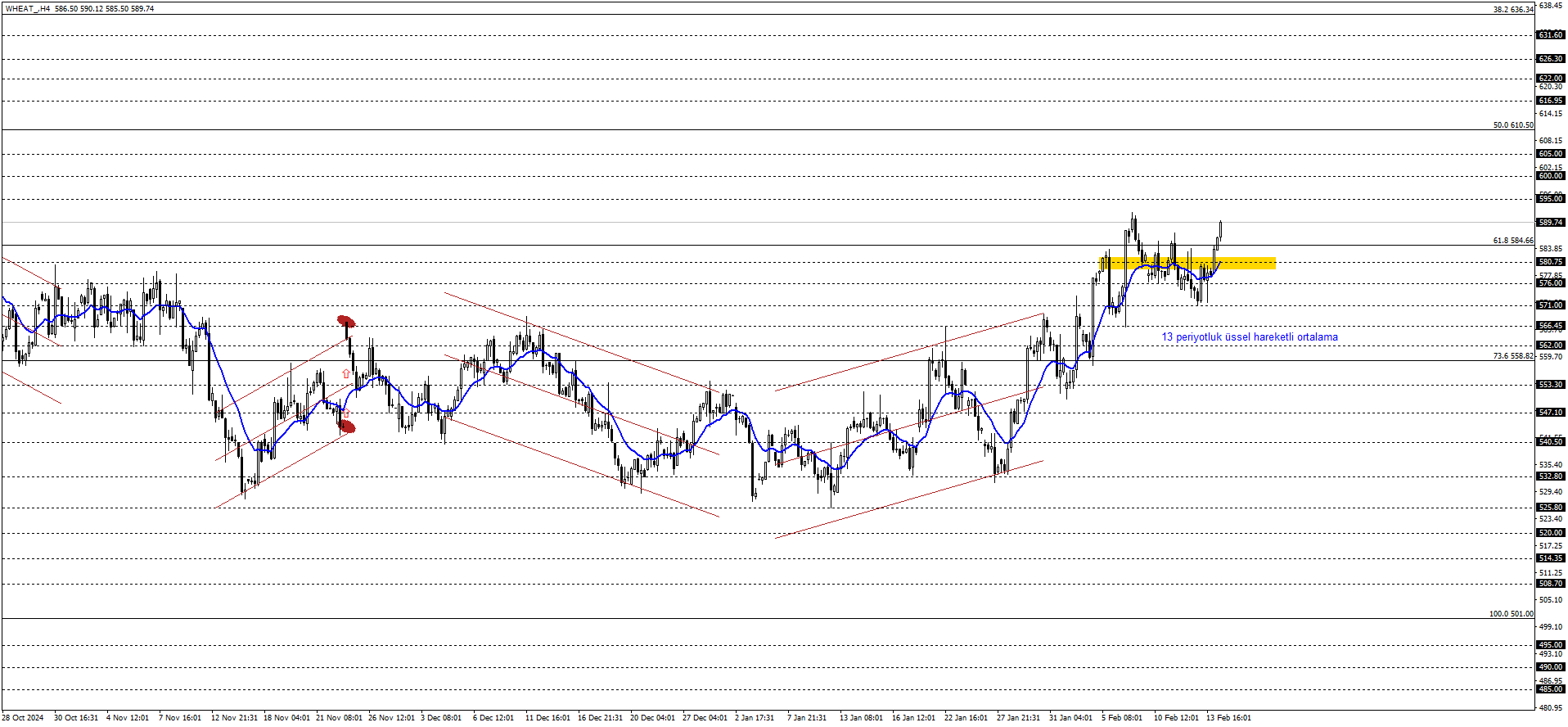Click the '61.8 584.66' Fibonacci label
Screen dimensions: 1568x727
point(1513,241)
